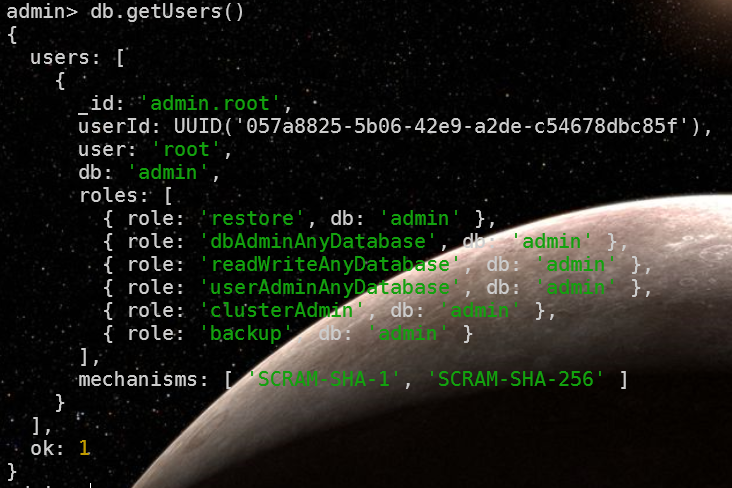Click the userId UUID string
The width and height of the screenshot is (732, 488).
click(x=461, y=126)
